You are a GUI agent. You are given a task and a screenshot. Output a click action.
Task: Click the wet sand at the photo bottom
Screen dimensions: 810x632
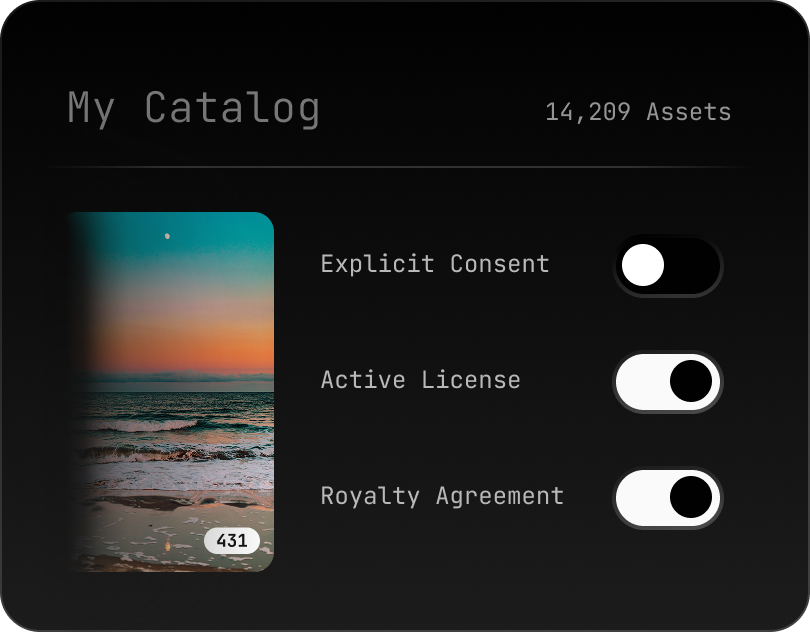(150, 530)
